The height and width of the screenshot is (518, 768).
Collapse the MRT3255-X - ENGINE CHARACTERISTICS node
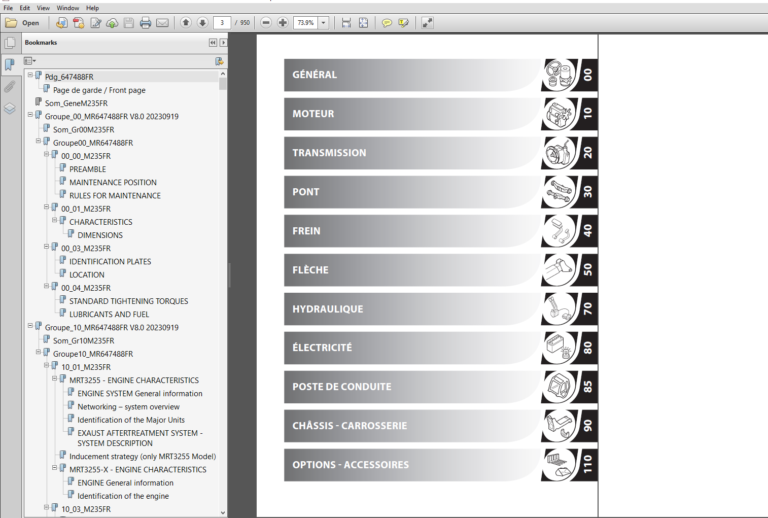point(55,468)
